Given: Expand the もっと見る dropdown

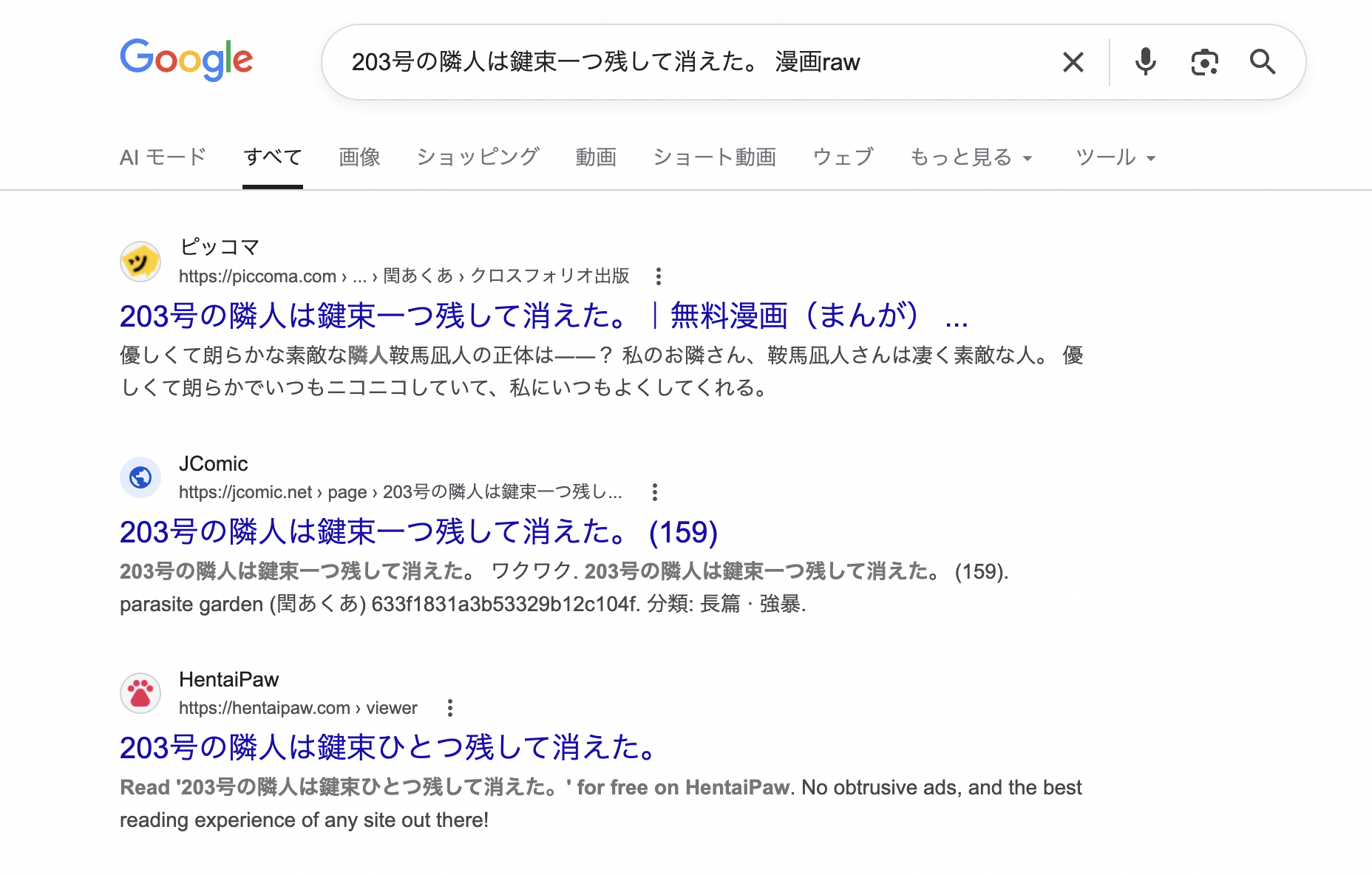Looking at the screenshot, I should pyautogui.click(x=971, y=157).
